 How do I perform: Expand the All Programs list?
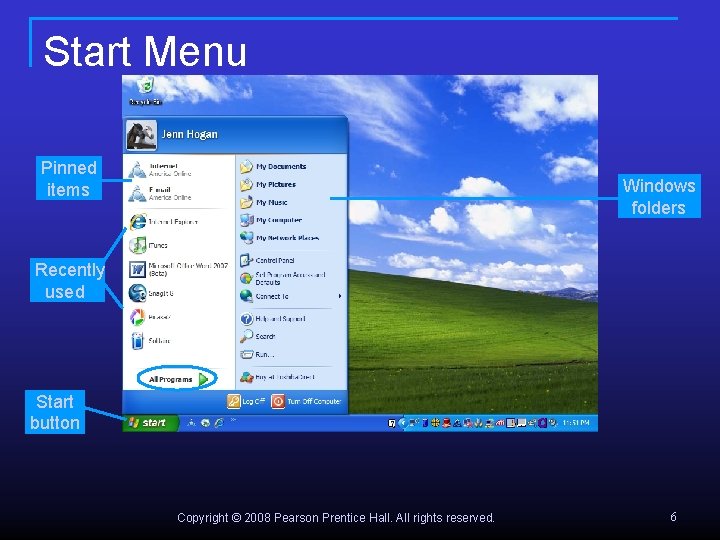coord(178,379)
